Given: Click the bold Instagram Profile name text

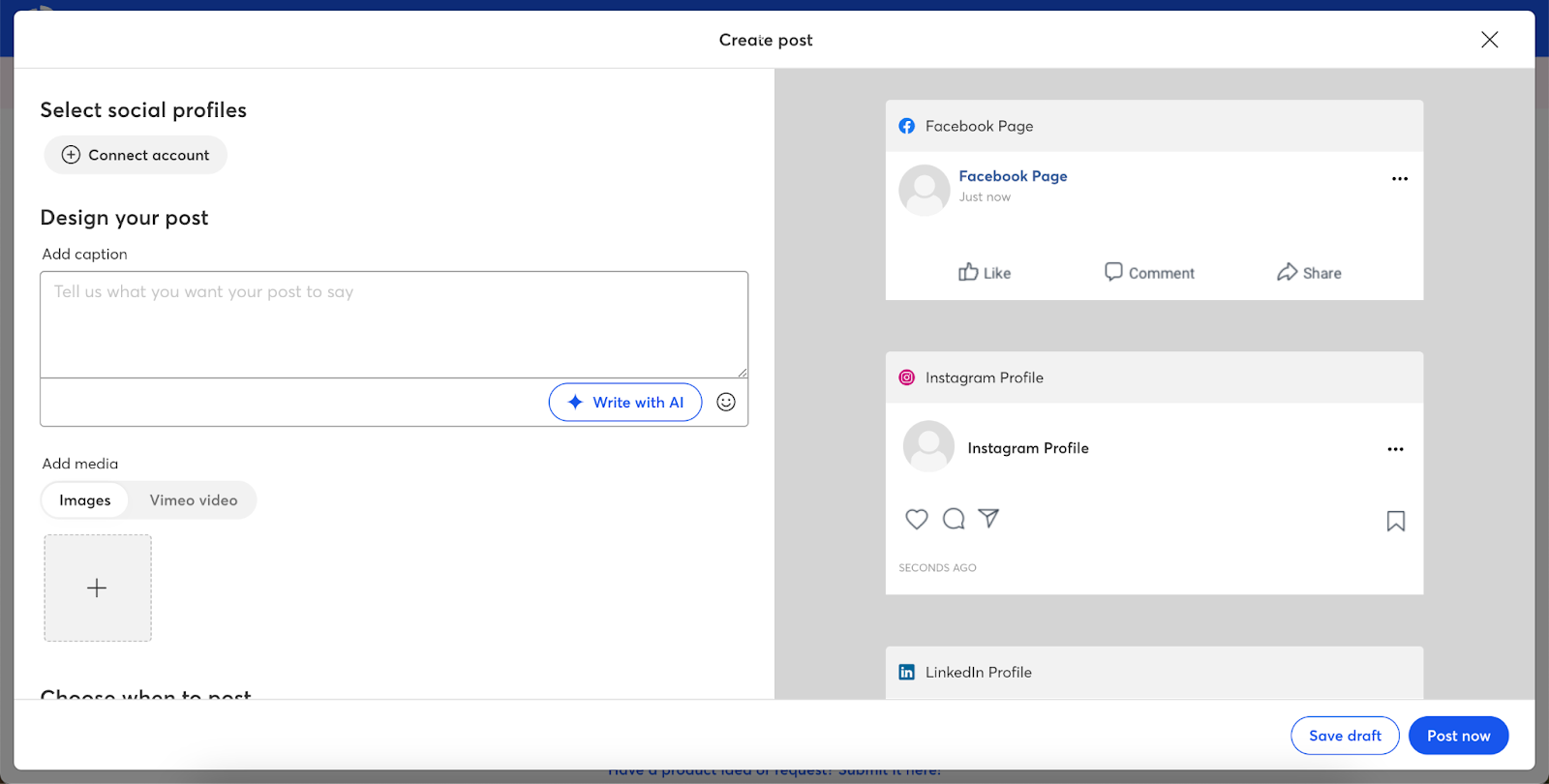Looking at the screenshot, I should [1028, 448].
